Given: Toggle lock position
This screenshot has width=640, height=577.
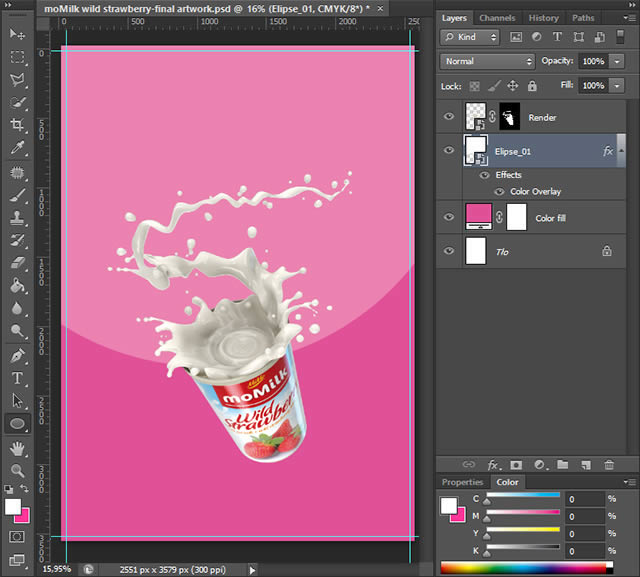Looking at the screenshot, I should click(x=513, y=86).
